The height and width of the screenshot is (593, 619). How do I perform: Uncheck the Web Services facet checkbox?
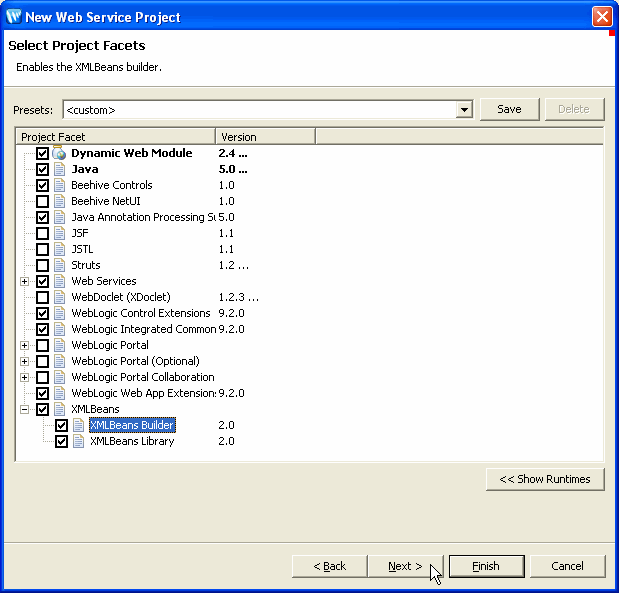pos(43,281)
